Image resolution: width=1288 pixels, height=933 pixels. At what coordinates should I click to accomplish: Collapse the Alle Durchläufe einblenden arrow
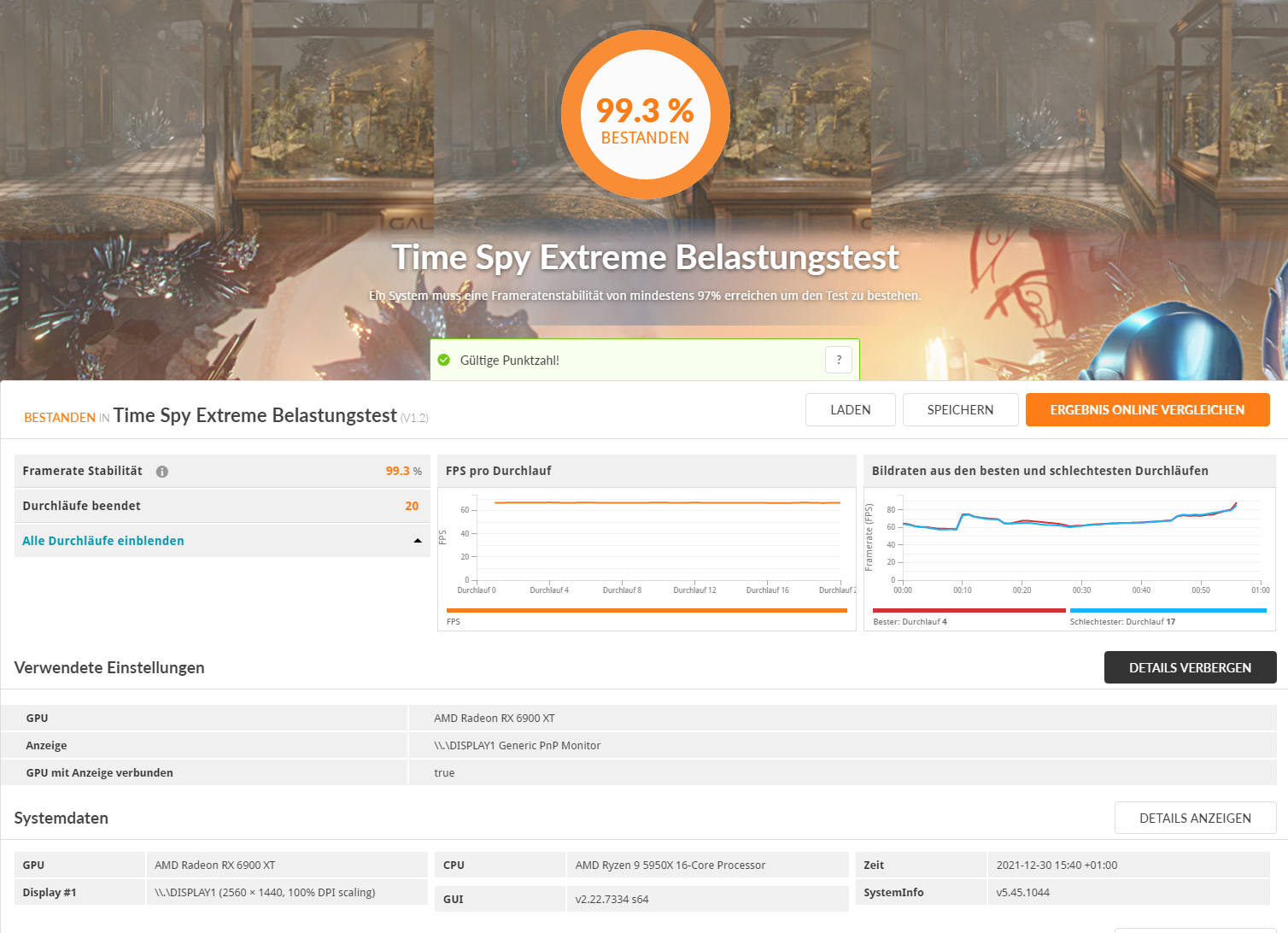pos(418,541)
